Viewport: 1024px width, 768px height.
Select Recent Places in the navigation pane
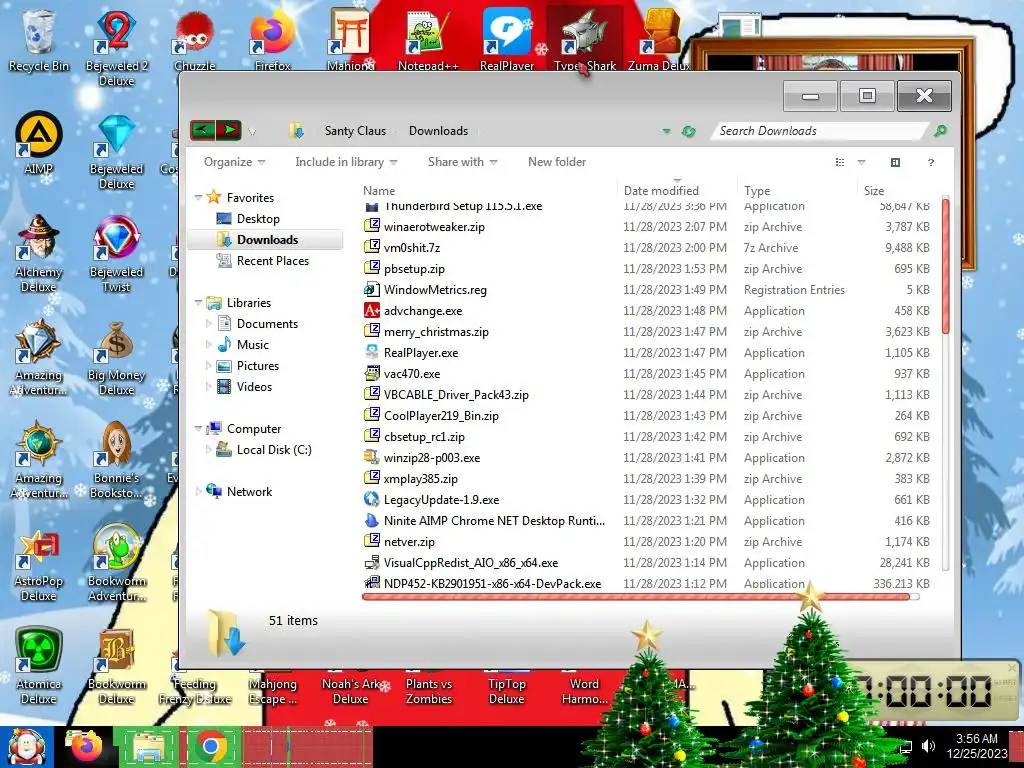click(273, 261)
